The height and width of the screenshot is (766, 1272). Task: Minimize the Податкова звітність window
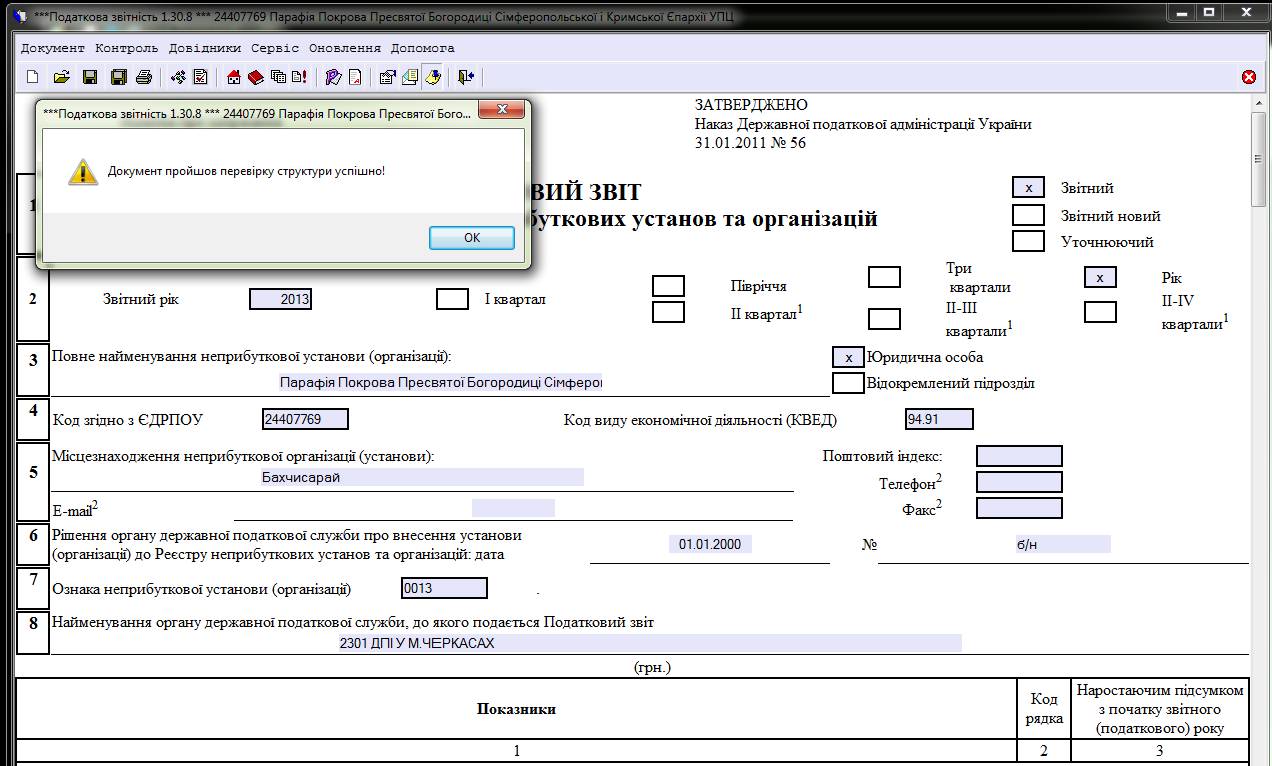coord(1182,12)
